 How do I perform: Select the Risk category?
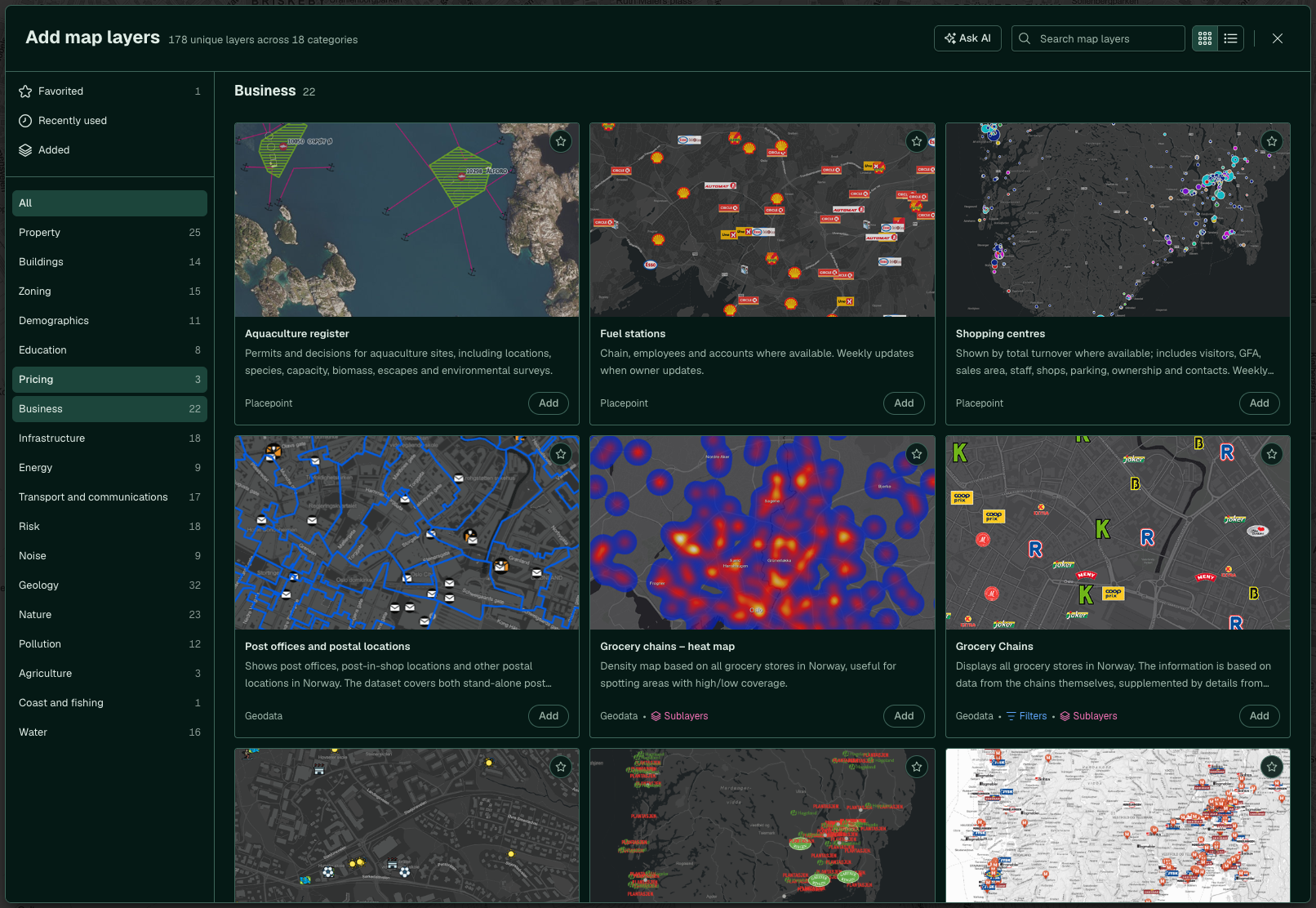(x=109, y=527)
